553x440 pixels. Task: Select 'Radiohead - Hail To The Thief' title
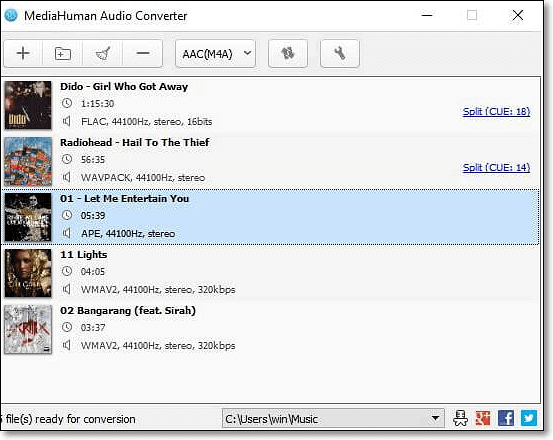[135, 143]
